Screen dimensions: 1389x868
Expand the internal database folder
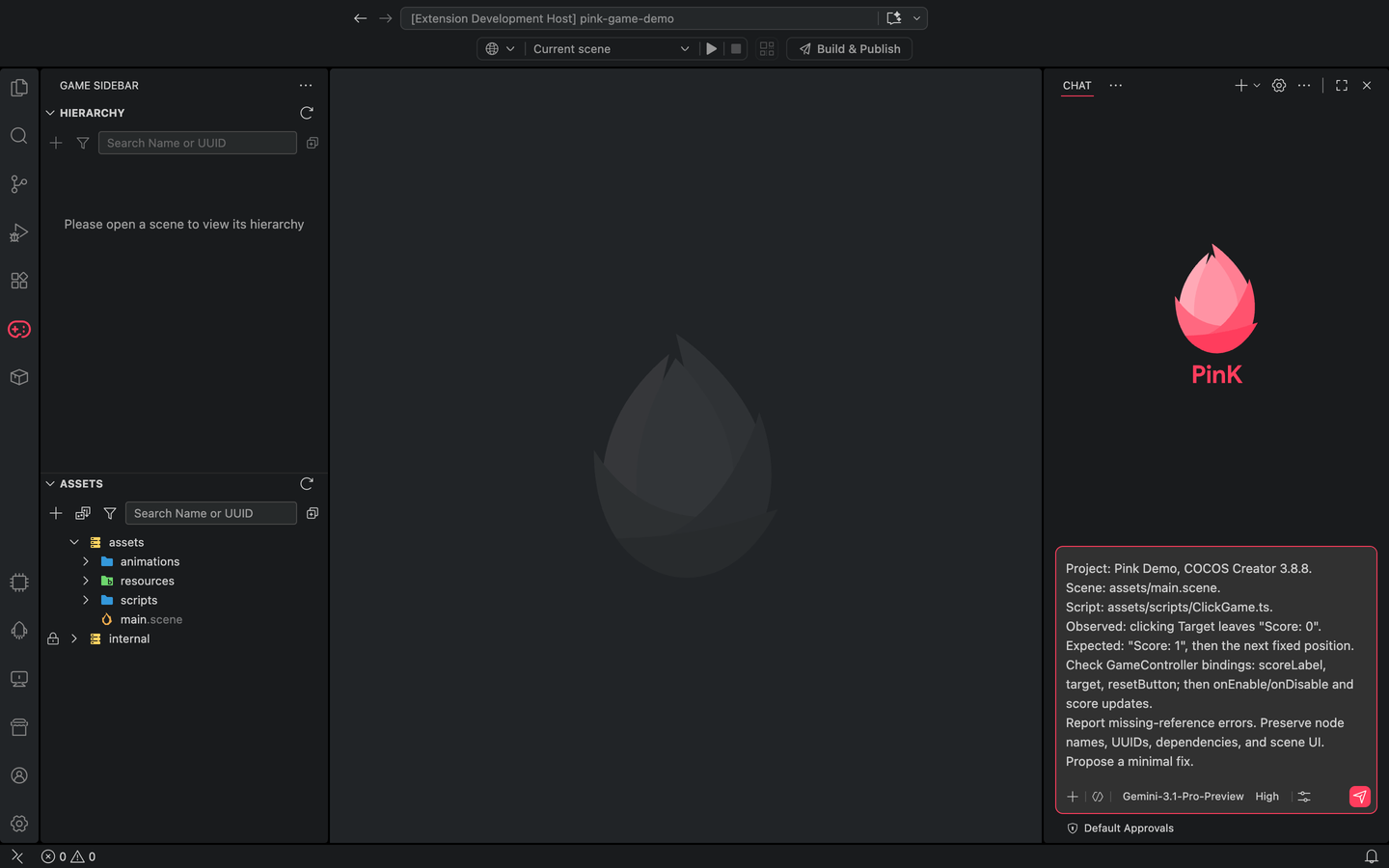point(74,638)
